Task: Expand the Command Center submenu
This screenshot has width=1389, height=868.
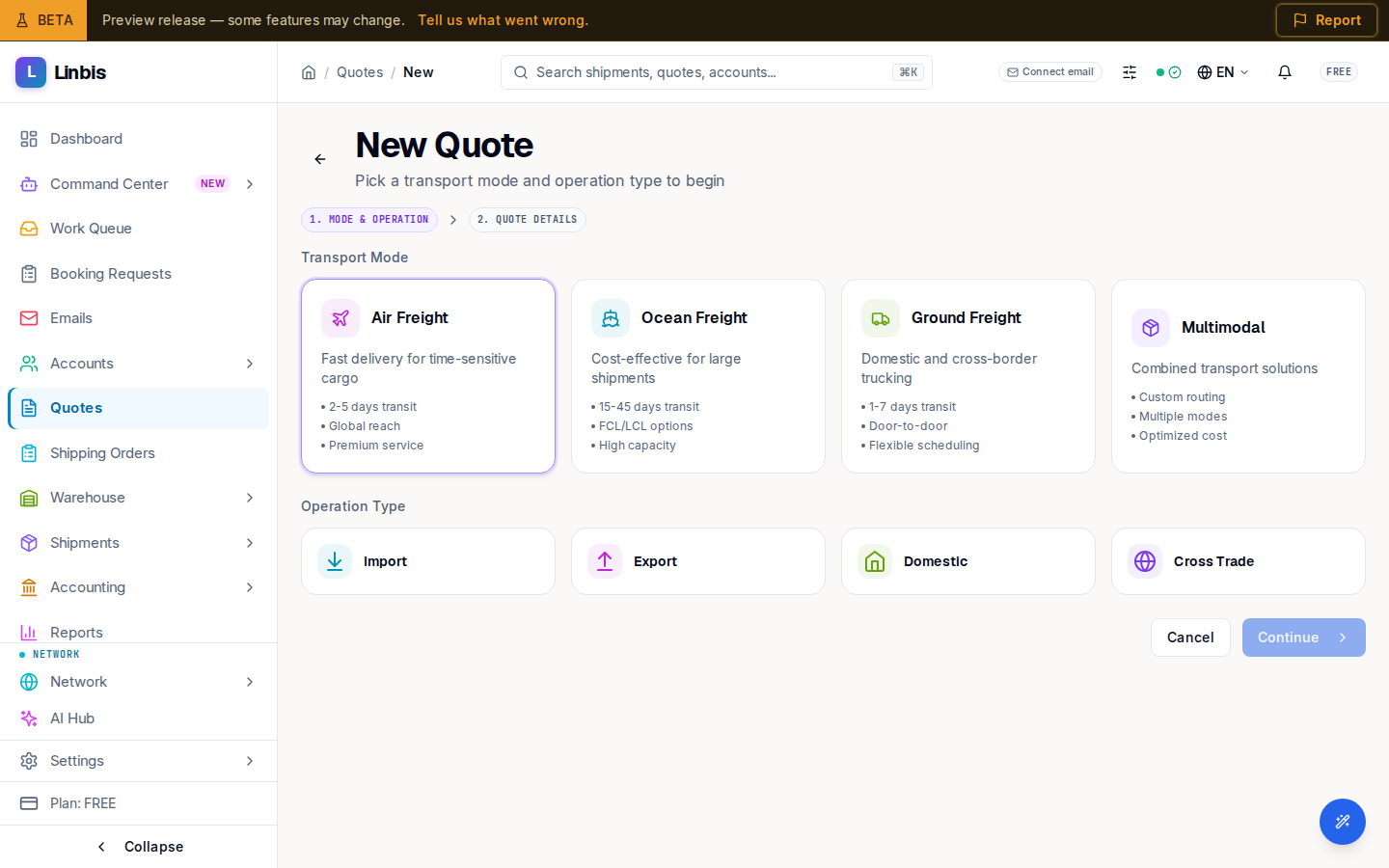Action: (250, 184)
